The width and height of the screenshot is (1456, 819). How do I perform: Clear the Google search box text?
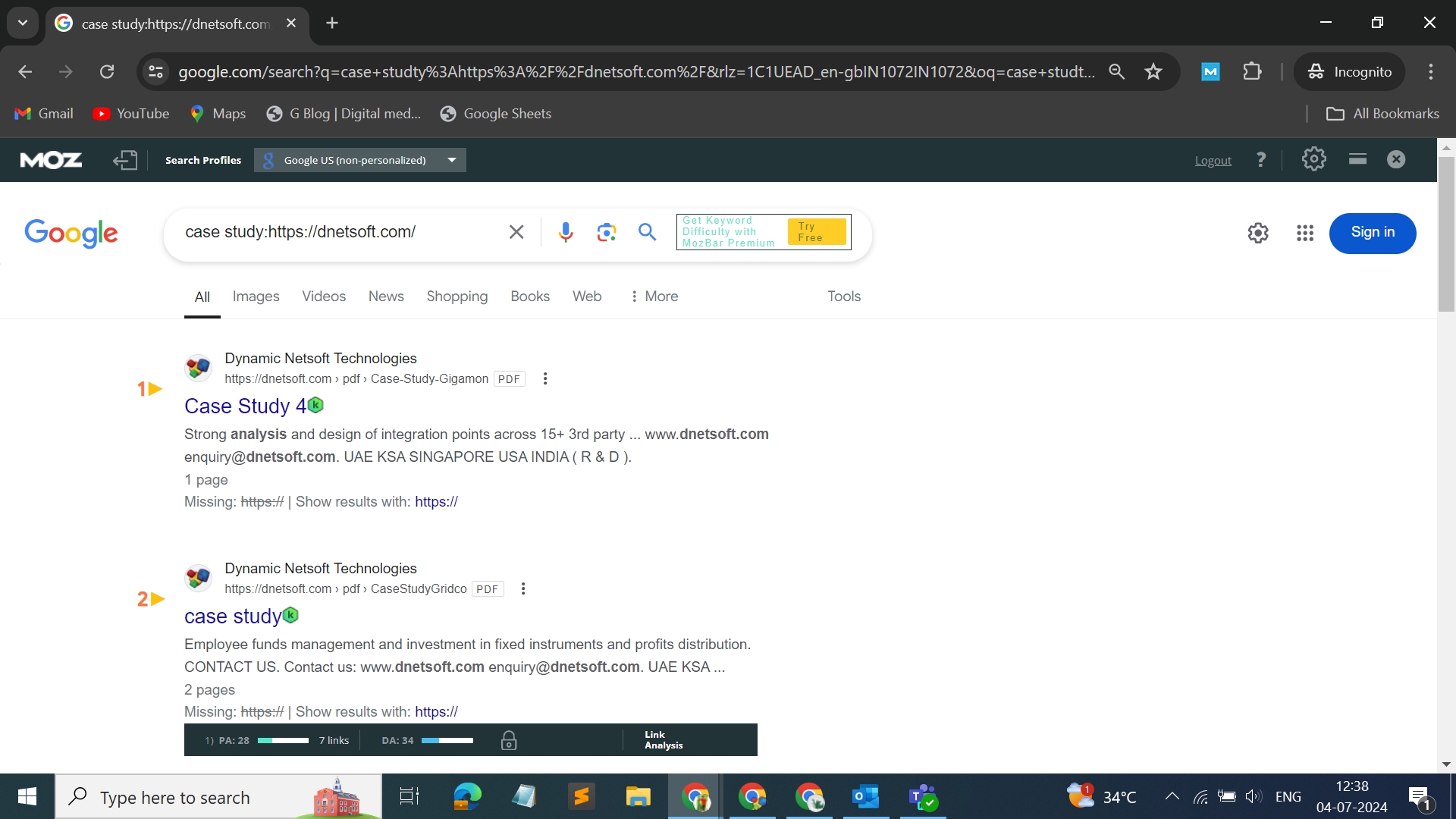pyautogui.click(x=516, y=232)
